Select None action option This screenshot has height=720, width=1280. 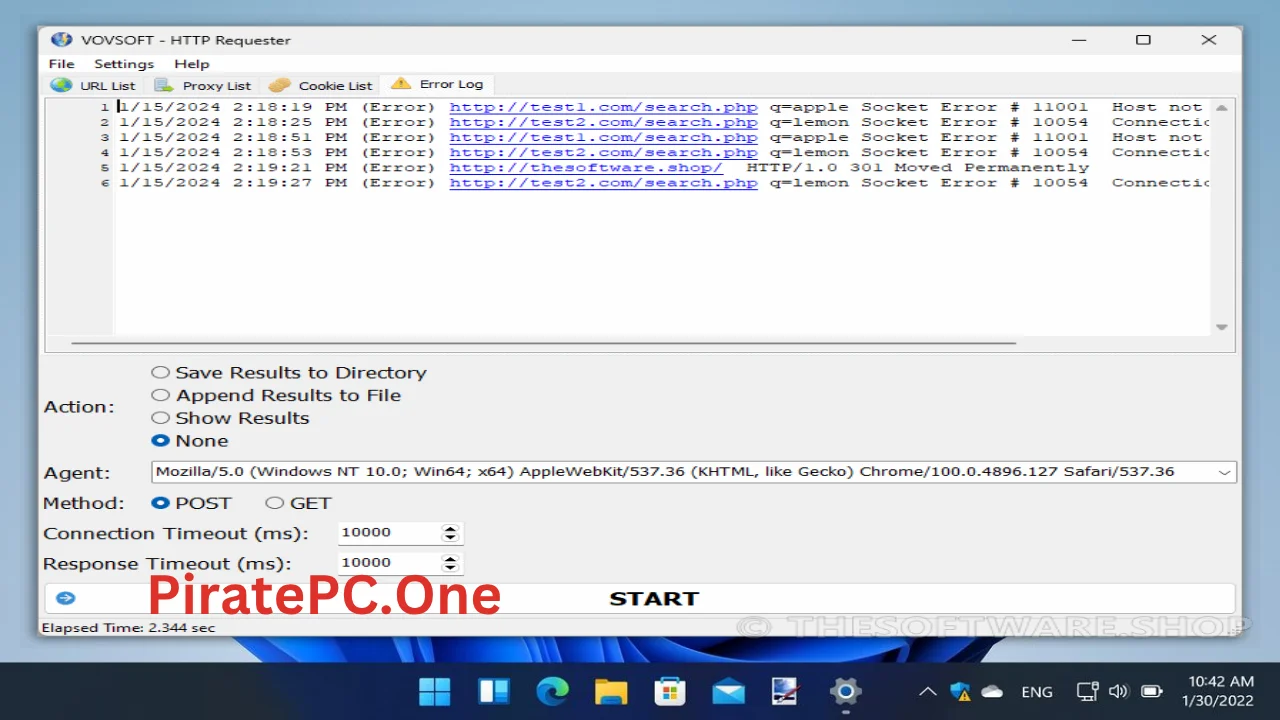190,441
